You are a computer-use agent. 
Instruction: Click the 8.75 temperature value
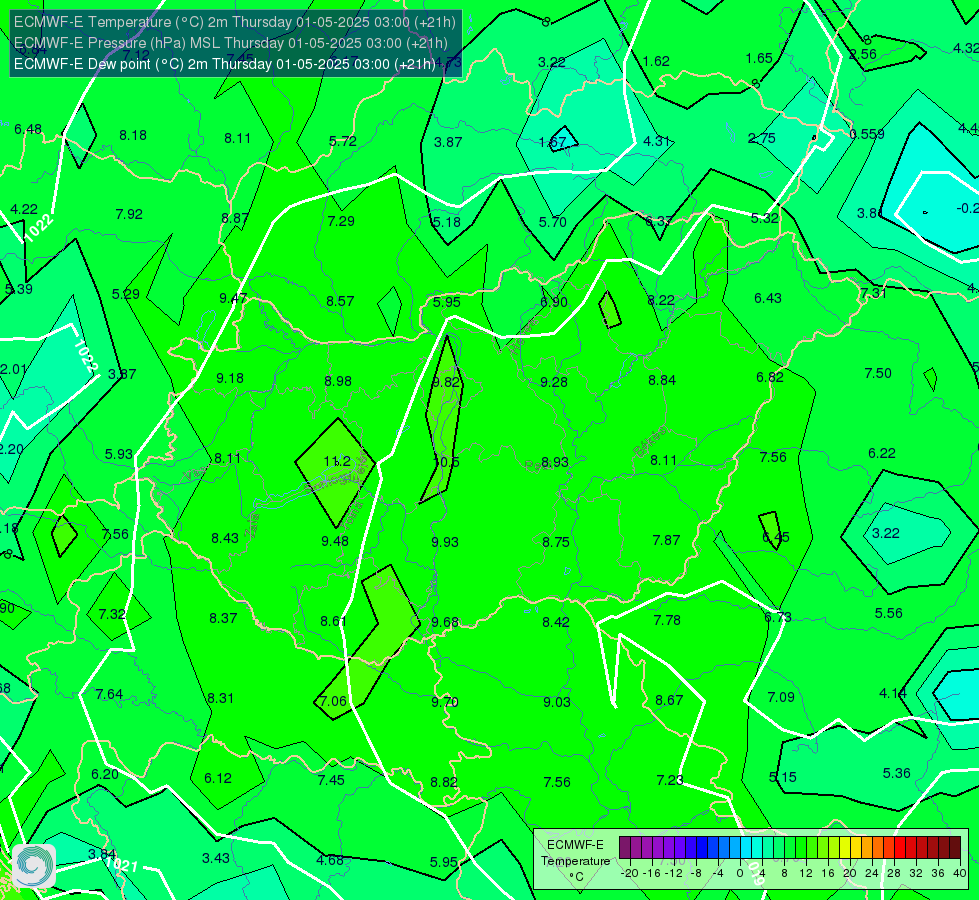point(556,542)
